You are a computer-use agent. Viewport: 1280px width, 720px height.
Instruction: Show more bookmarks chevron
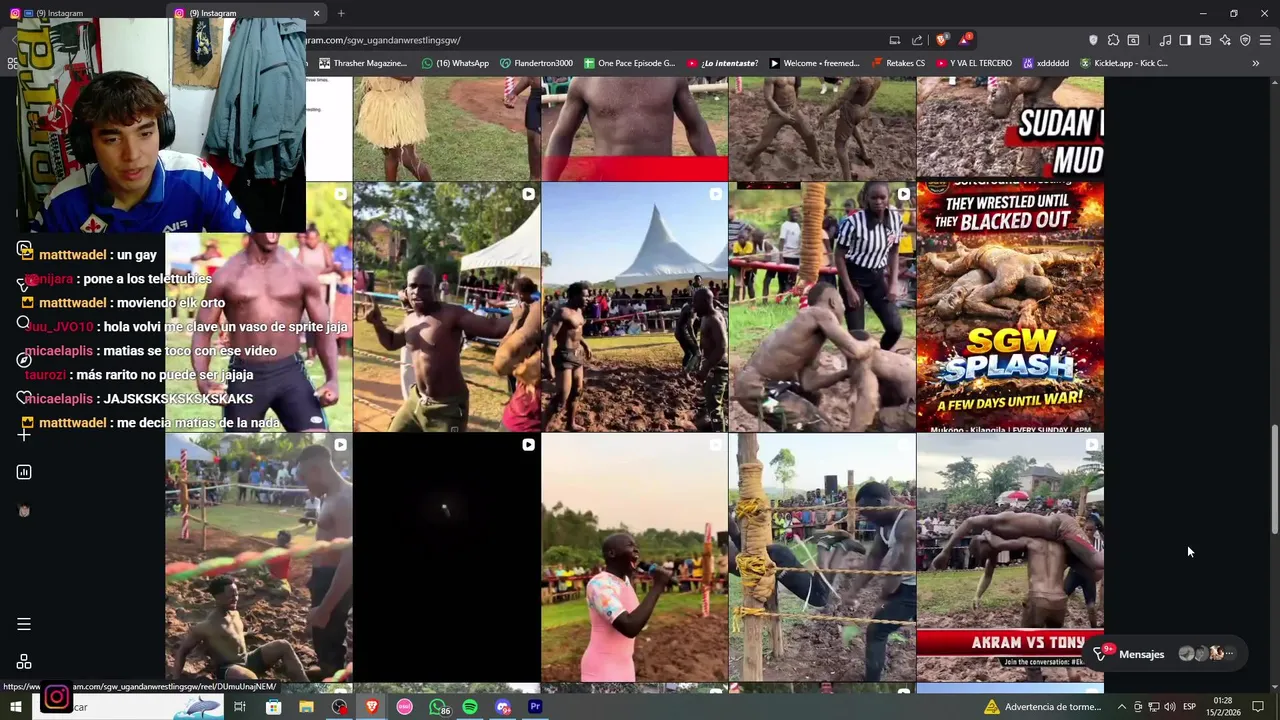pos(1255,63)
